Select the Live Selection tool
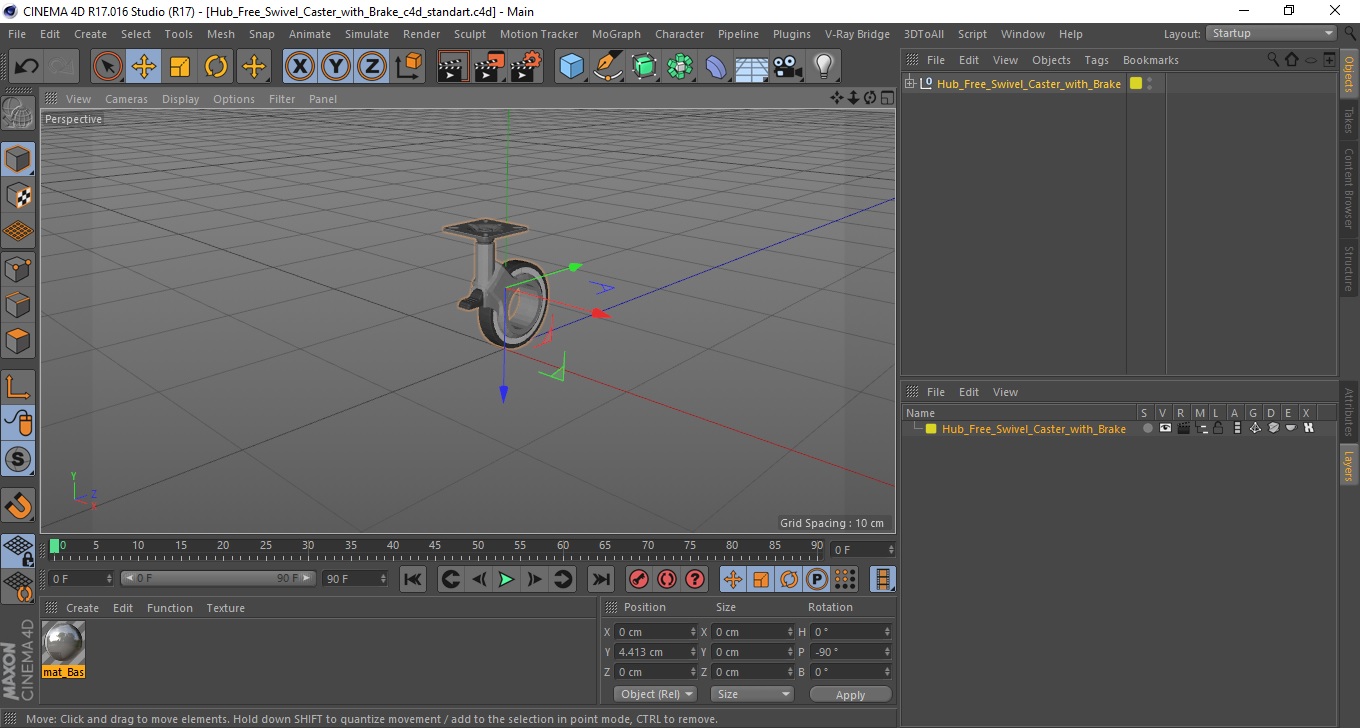Image resolution: width=1360 pixels, height=728 pixels. pyautogui.click(x=108, y=67)
